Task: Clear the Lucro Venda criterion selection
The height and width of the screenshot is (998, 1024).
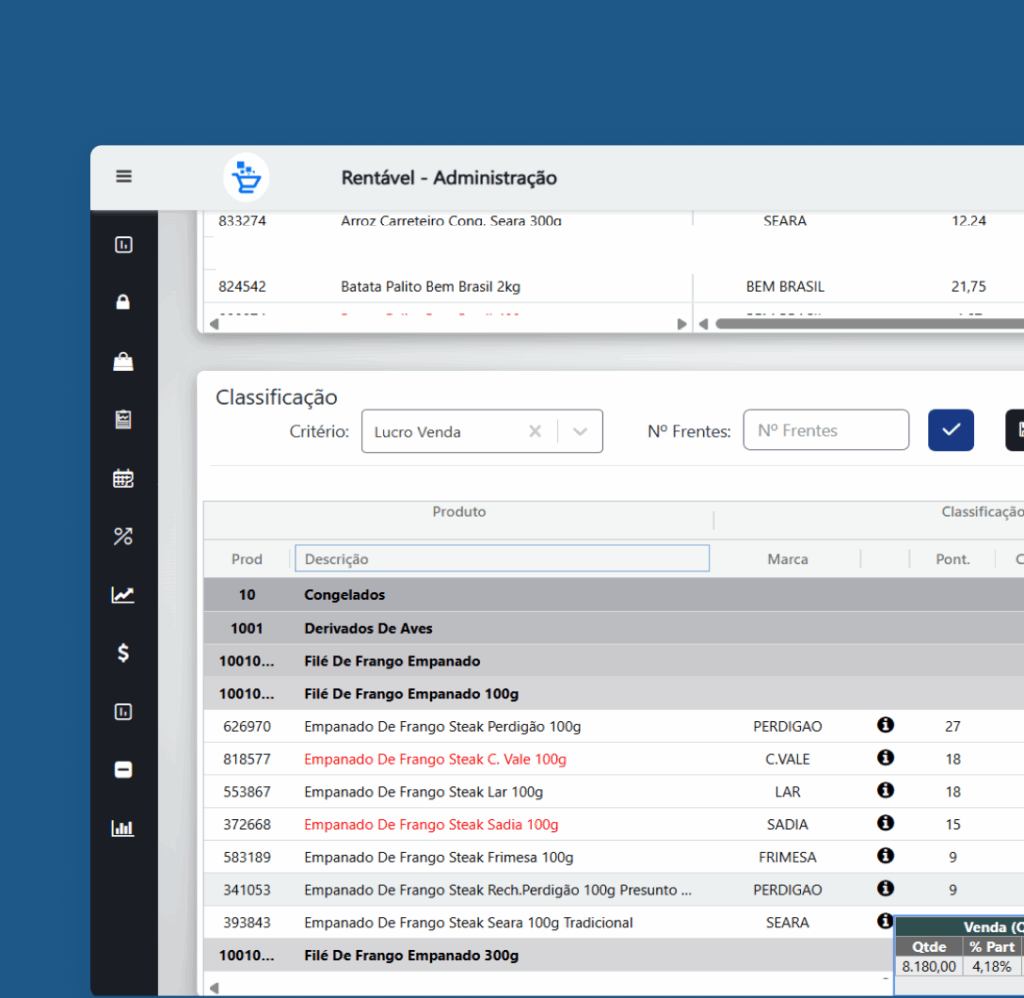Action: [x=535, y=432]
